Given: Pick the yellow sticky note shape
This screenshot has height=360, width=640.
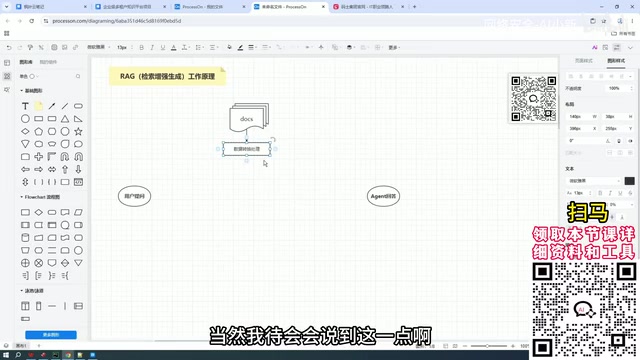Looking at the screenshot, I should (38, 106).
